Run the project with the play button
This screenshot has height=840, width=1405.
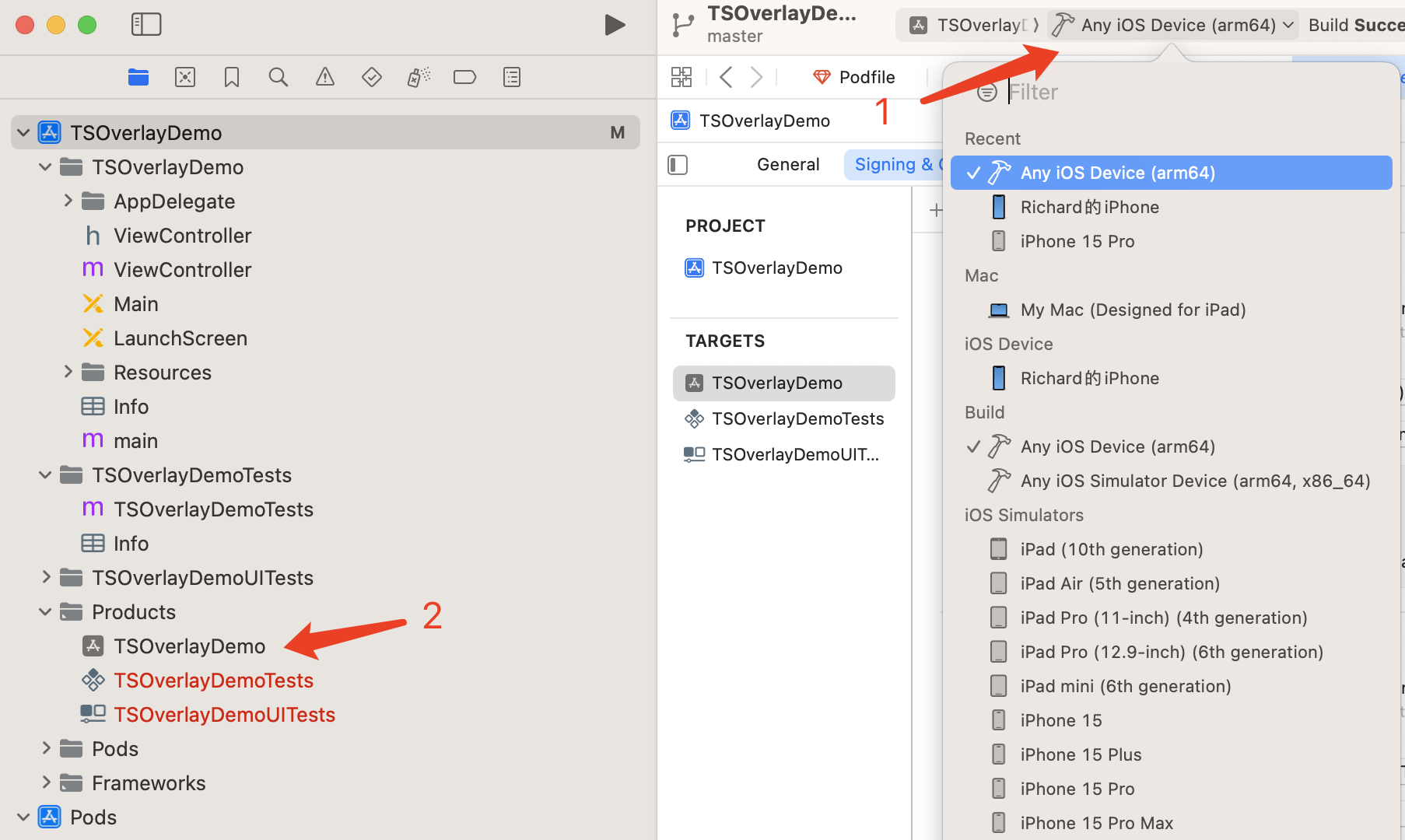[x=615, y=25]
